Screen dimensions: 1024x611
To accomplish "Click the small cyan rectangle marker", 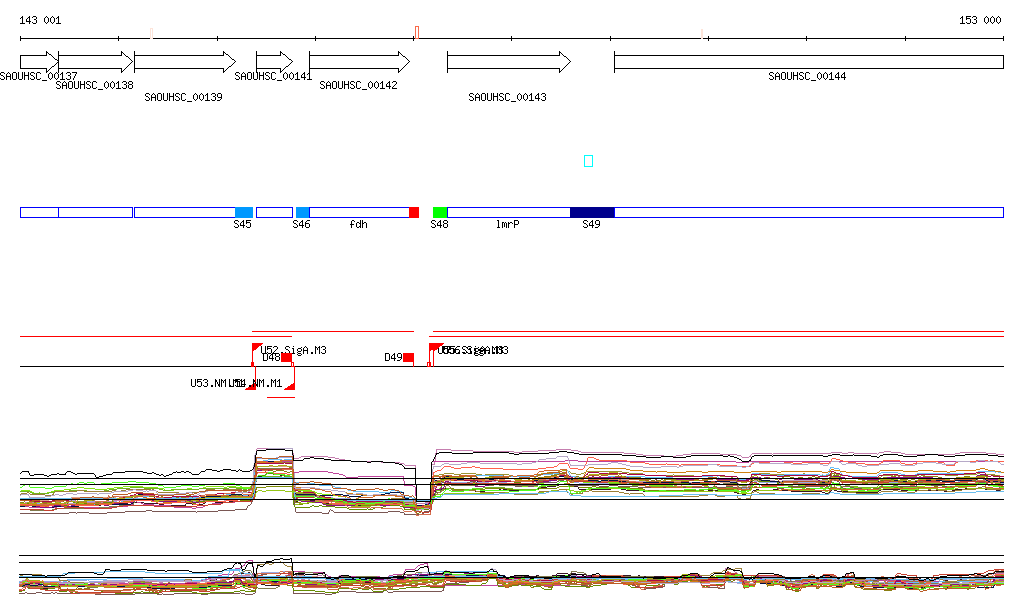I will (588, 161).
